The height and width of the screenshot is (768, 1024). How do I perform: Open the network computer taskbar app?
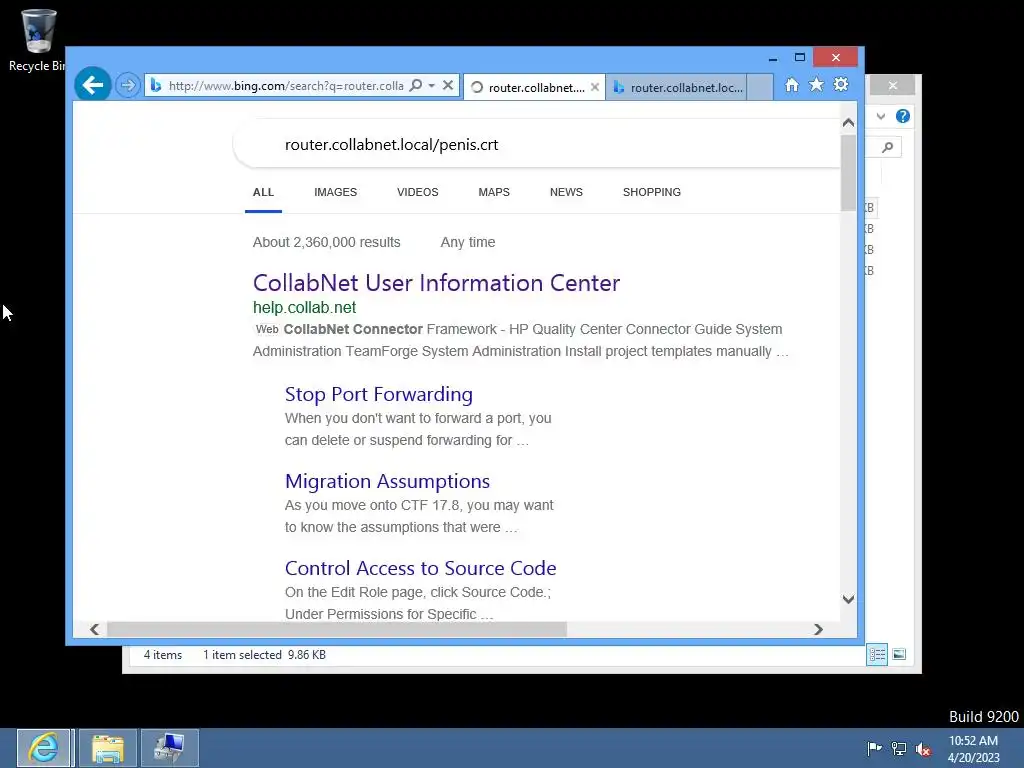pyautogui.click(x=169, y=748)
